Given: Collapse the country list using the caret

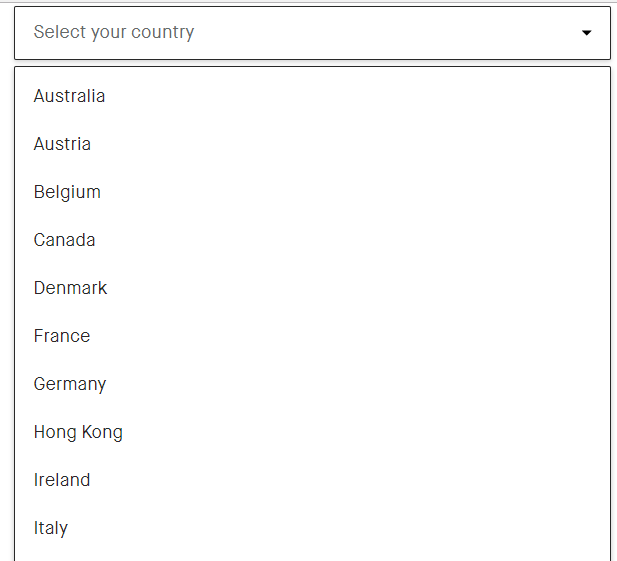Looking at the screenshot, I should click(587, 33).
